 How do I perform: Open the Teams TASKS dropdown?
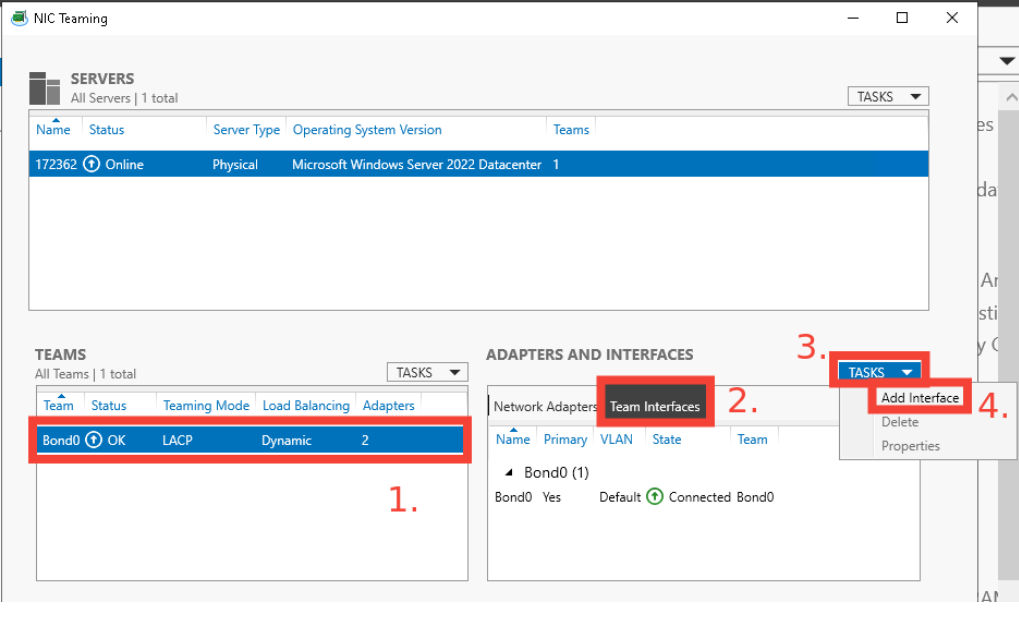coord(426,372)
